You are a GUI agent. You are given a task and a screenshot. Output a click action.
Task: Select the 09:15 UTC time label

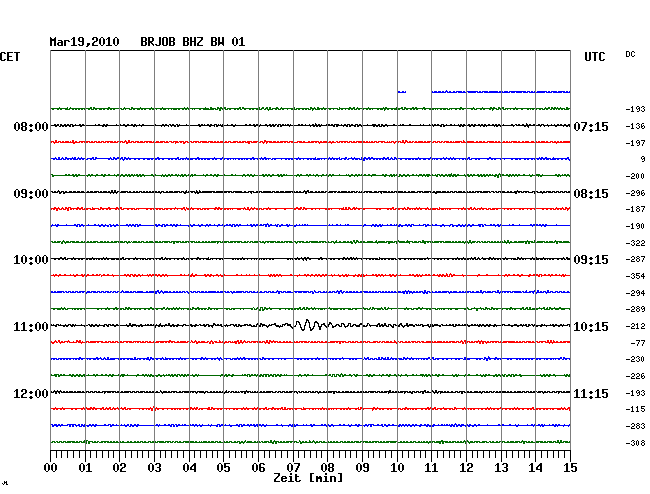click(591, 260)
